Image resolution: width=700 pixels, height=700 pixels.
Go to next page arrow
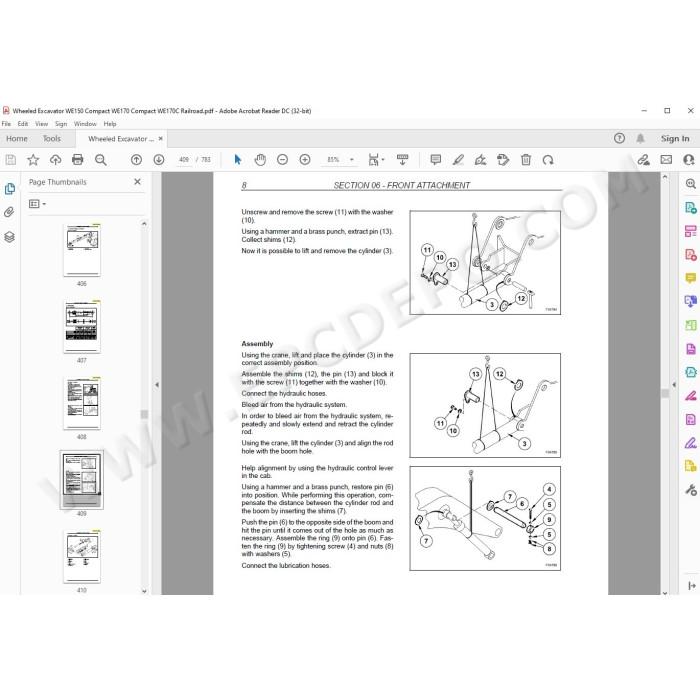pyautogui.click(x=158, y=159)
